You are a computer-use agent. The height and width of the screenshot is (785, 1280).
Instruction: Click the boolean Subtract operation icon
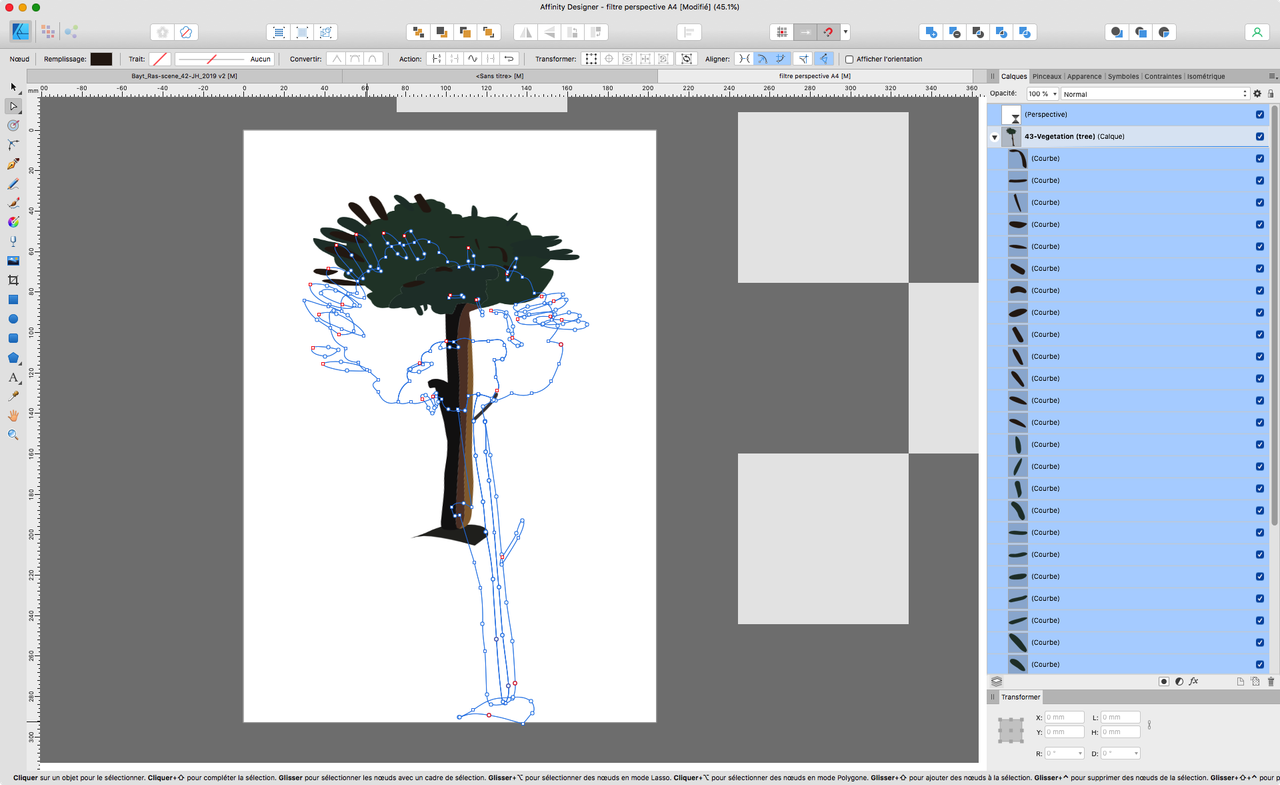pyautogui.click(x=954, y=32)
